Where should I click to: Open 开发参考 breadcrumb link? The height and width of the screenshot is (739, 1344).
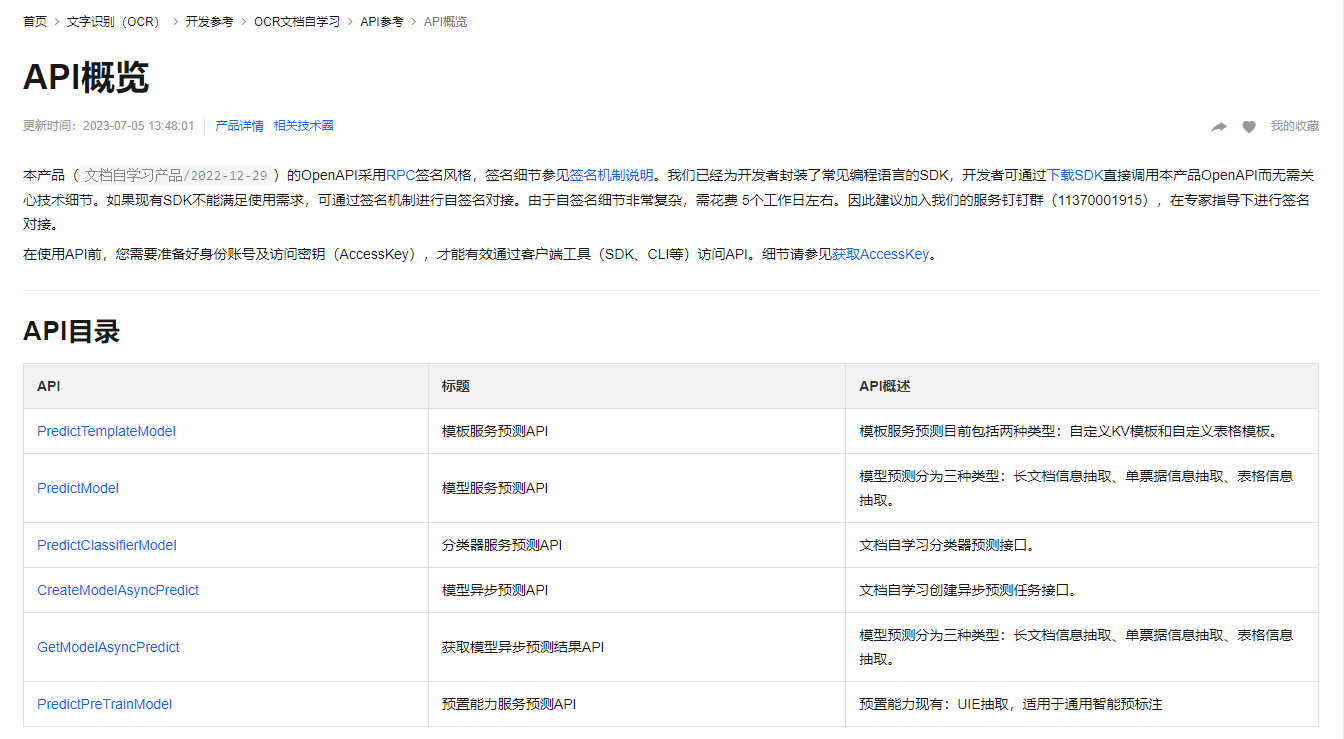tap(209, 21)
